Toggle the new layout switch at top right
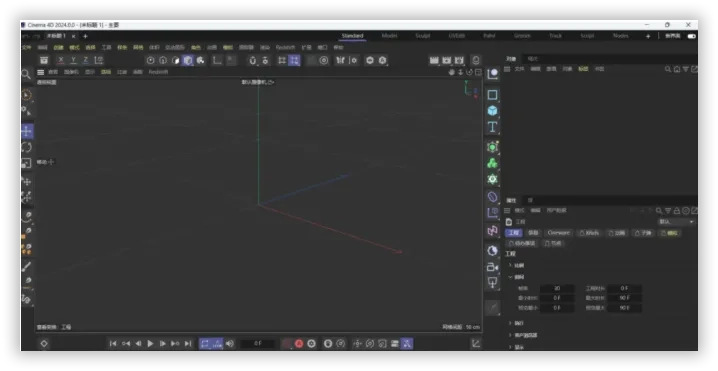Image resolution: width=718 pixels, height=371 pixels. tap(691, 36)
